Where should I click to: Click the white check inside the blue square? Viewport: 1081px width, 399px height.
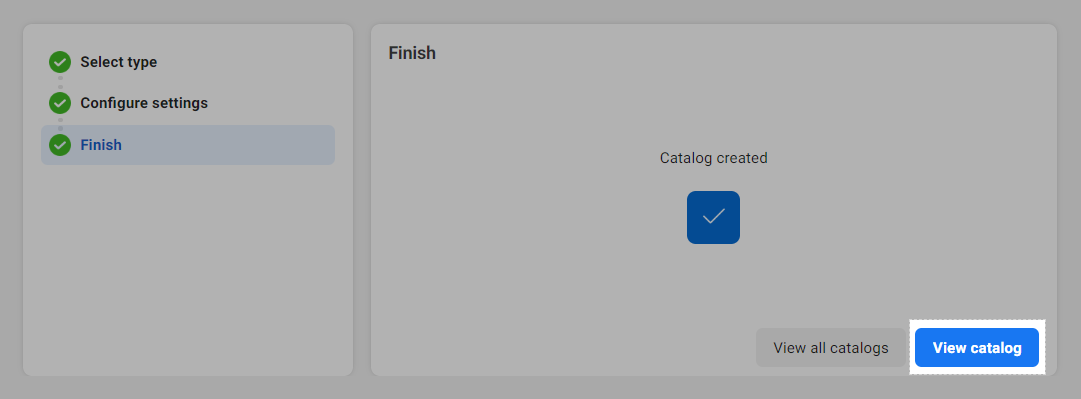coord(713,216)
